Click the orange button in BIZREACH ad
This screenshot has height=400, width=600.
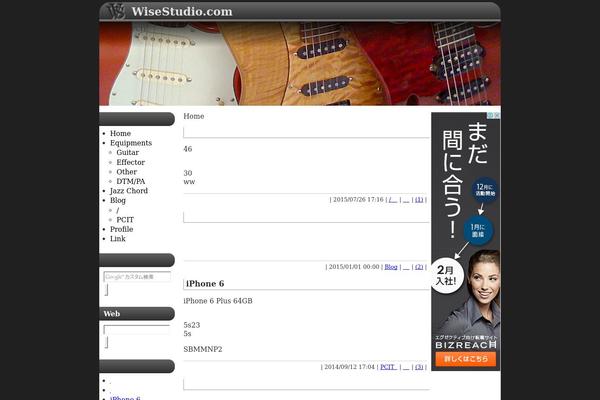(466, 359)
